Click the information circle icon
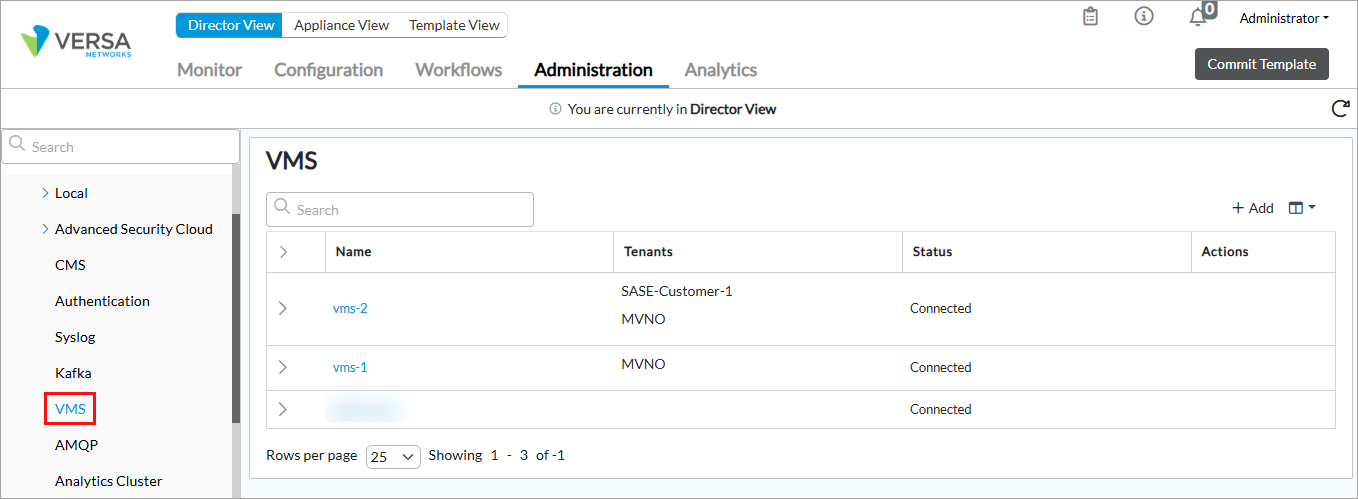1358x499 pixels. (1144, 17)
